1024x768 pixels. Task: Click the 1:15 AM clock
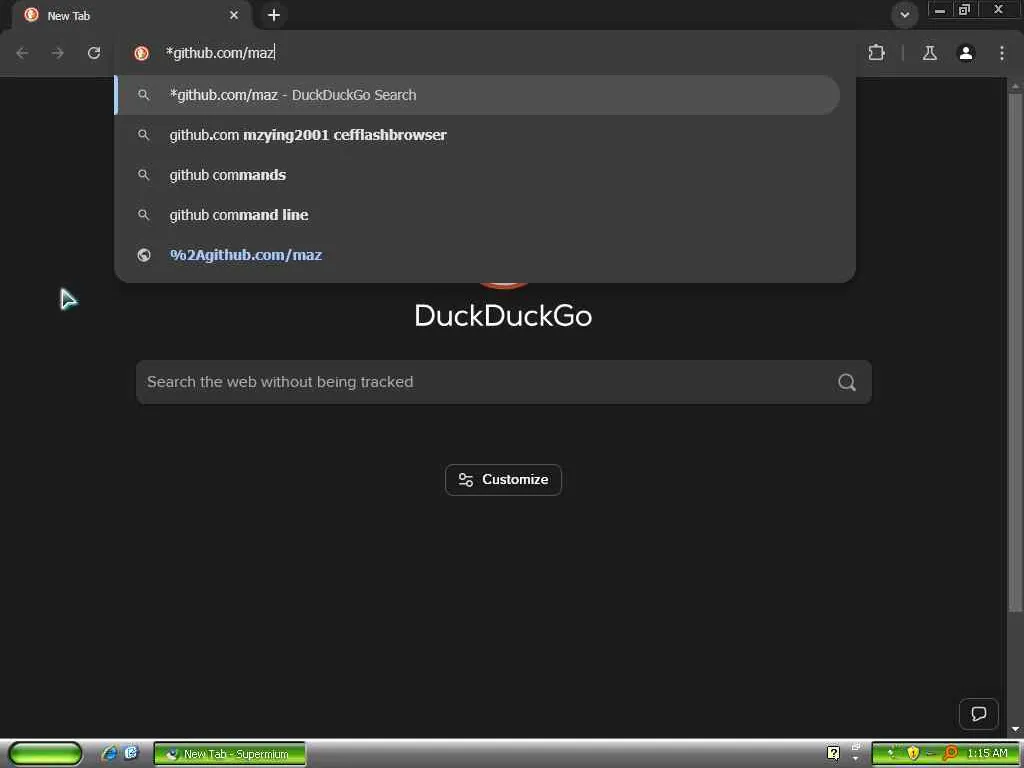(x=987, y=754)
